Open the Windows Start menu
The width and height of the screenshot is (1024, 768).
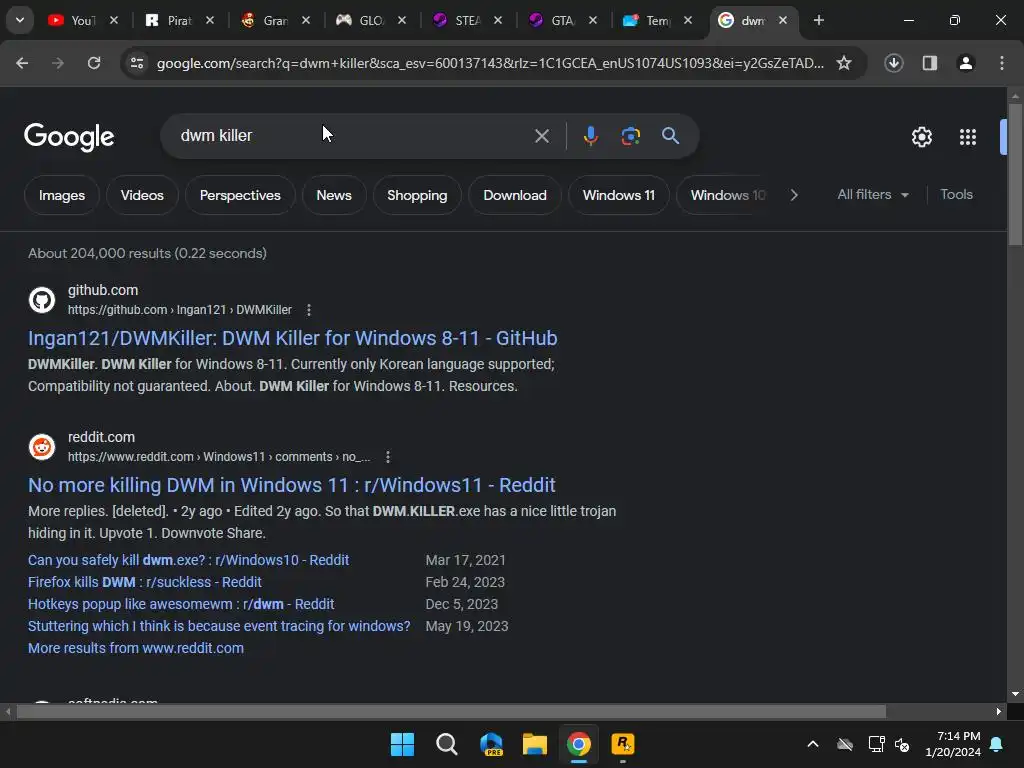(x=402, y=744)
